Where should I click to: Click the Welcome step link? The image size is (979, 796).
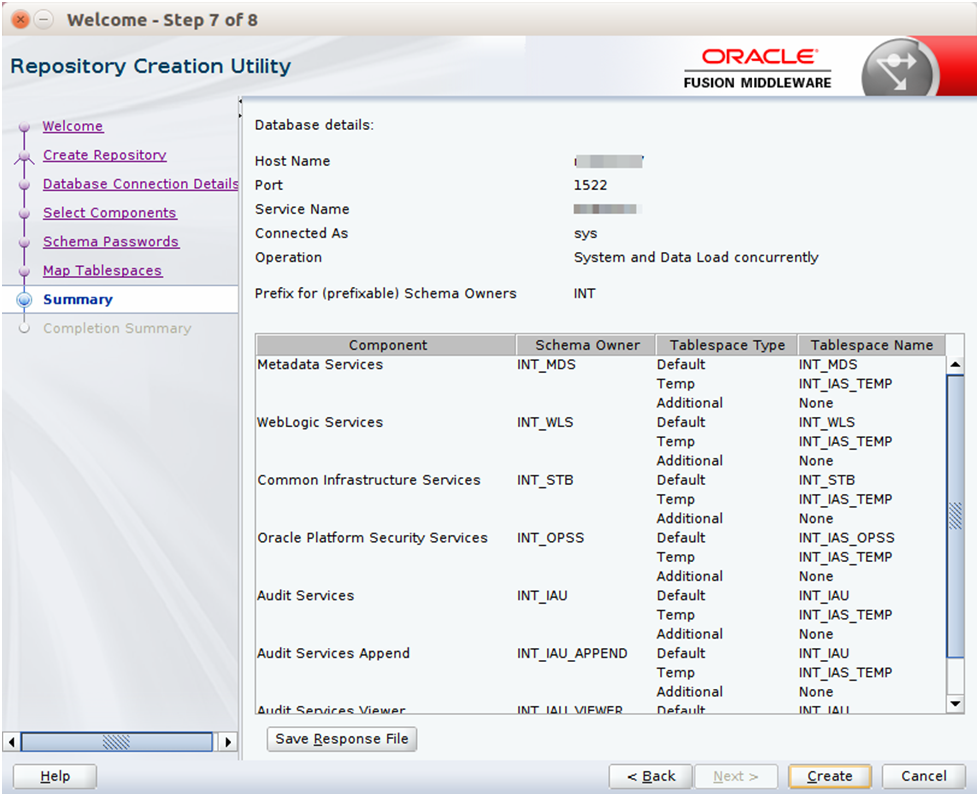tap(72, 126)
